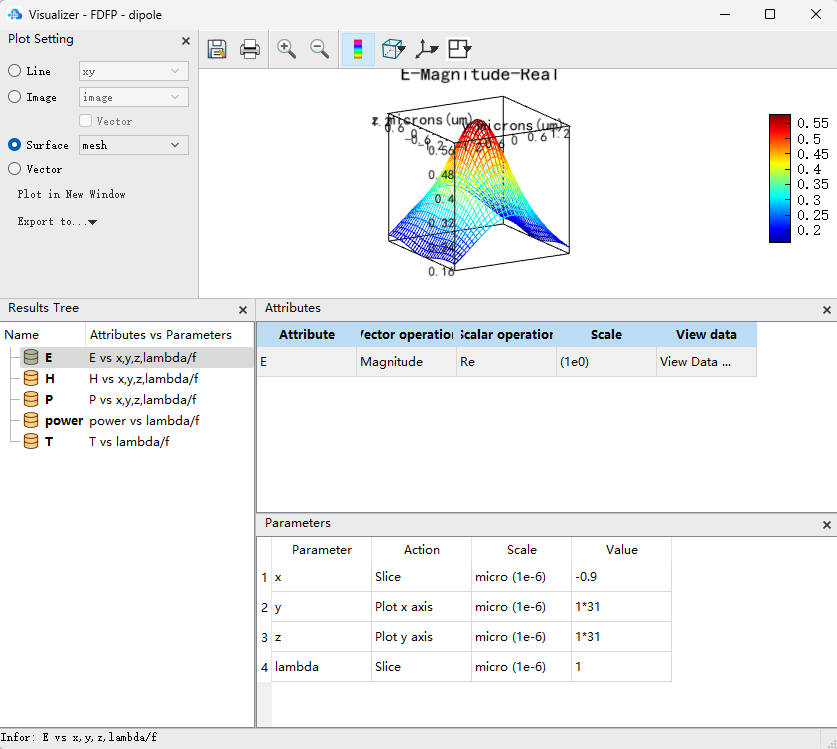Close the Plot Setting panel

click(x=185, y=41)
